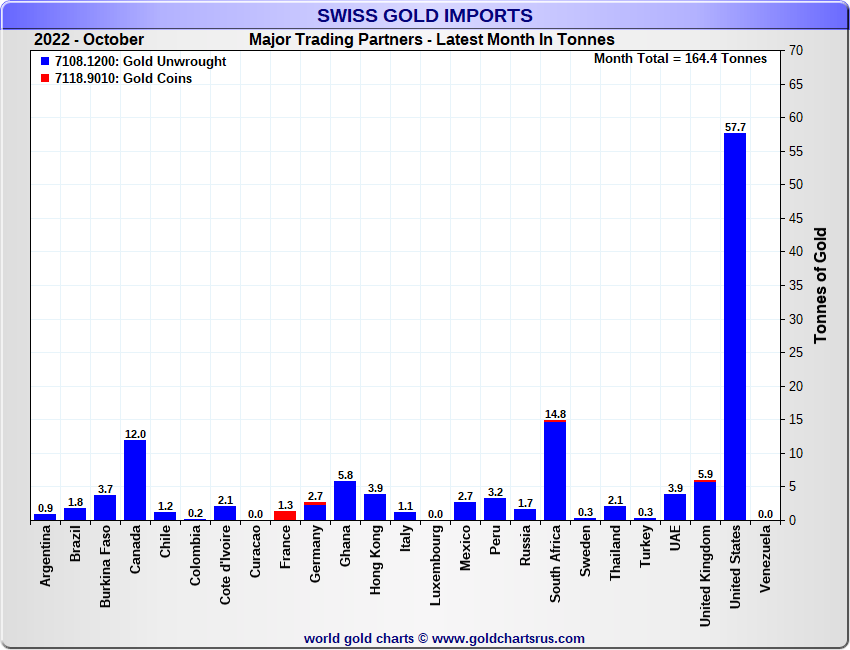This screenshot has height=650, width=850.
Task: Click the 2022 - October date label
Action: click(89, 40)
